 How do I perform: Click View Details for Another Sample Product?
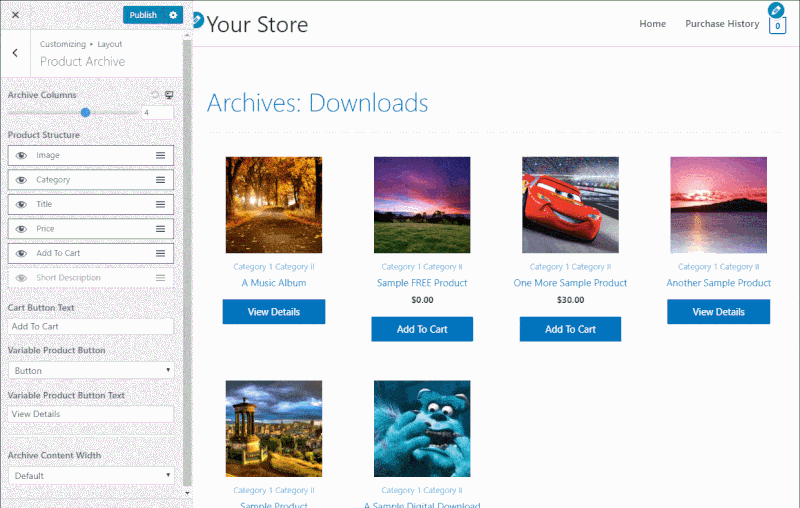(718, 312)
